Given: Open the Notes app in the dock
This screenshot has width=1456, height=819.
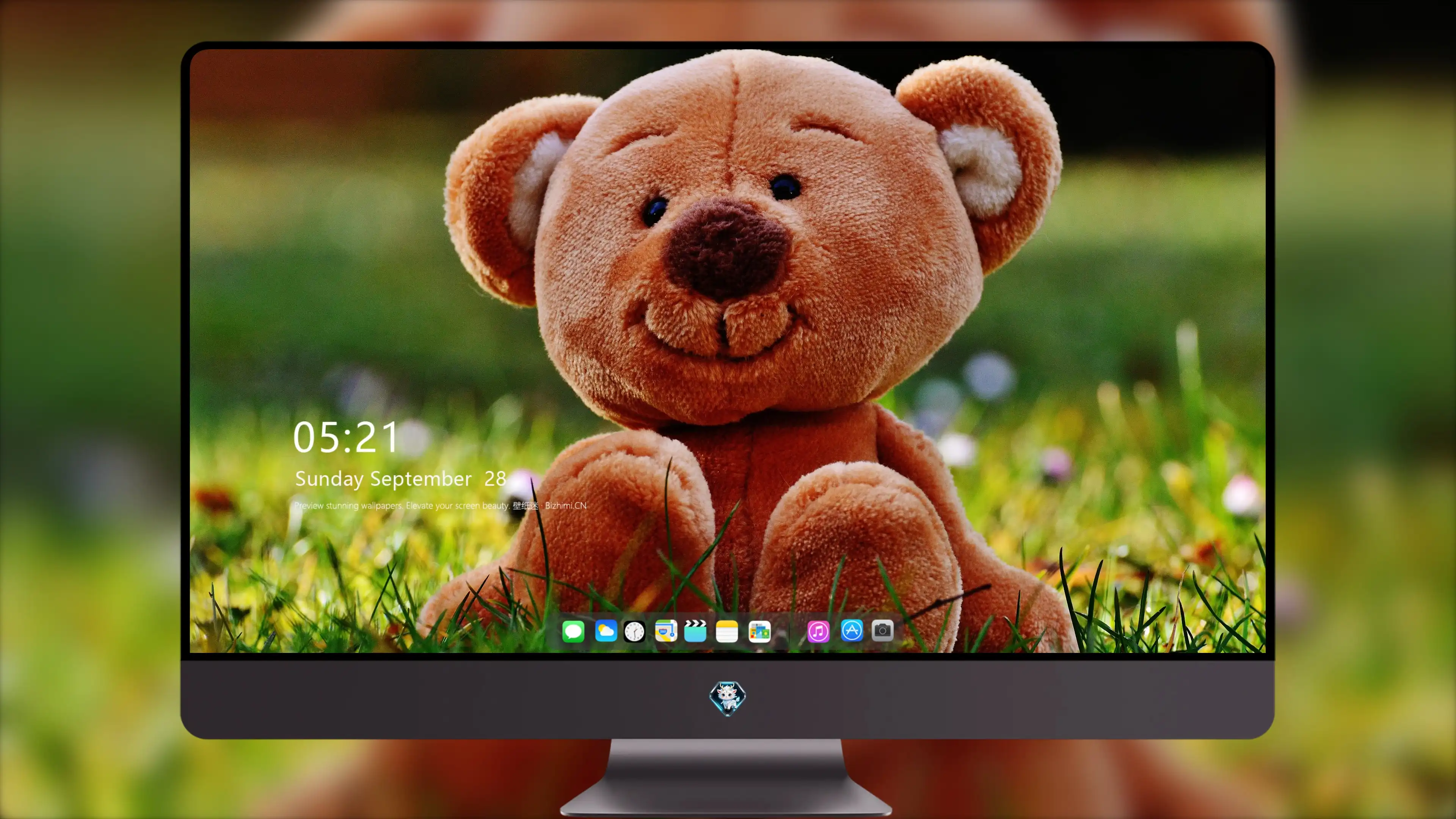Looking at the screenshot, I should (x=727, y=631).
